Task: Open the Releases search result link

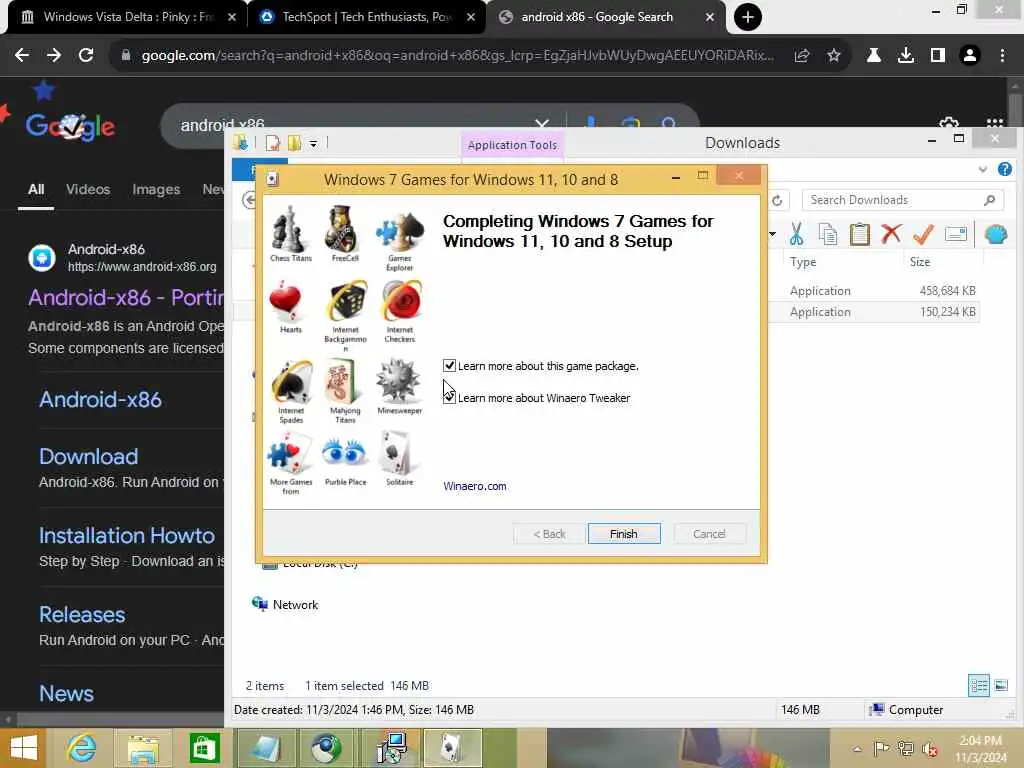Action: tap(82, 615)
